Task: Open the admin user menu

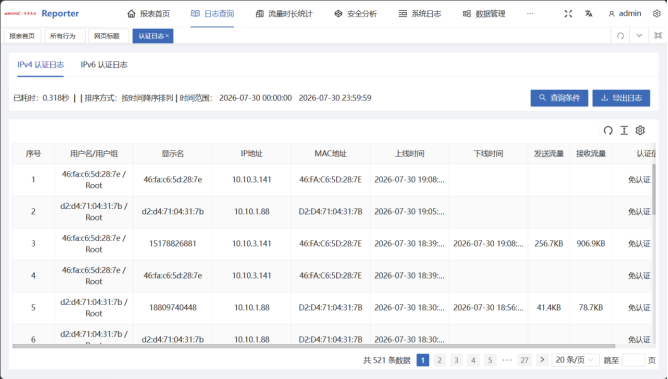Action: [625, 14]
